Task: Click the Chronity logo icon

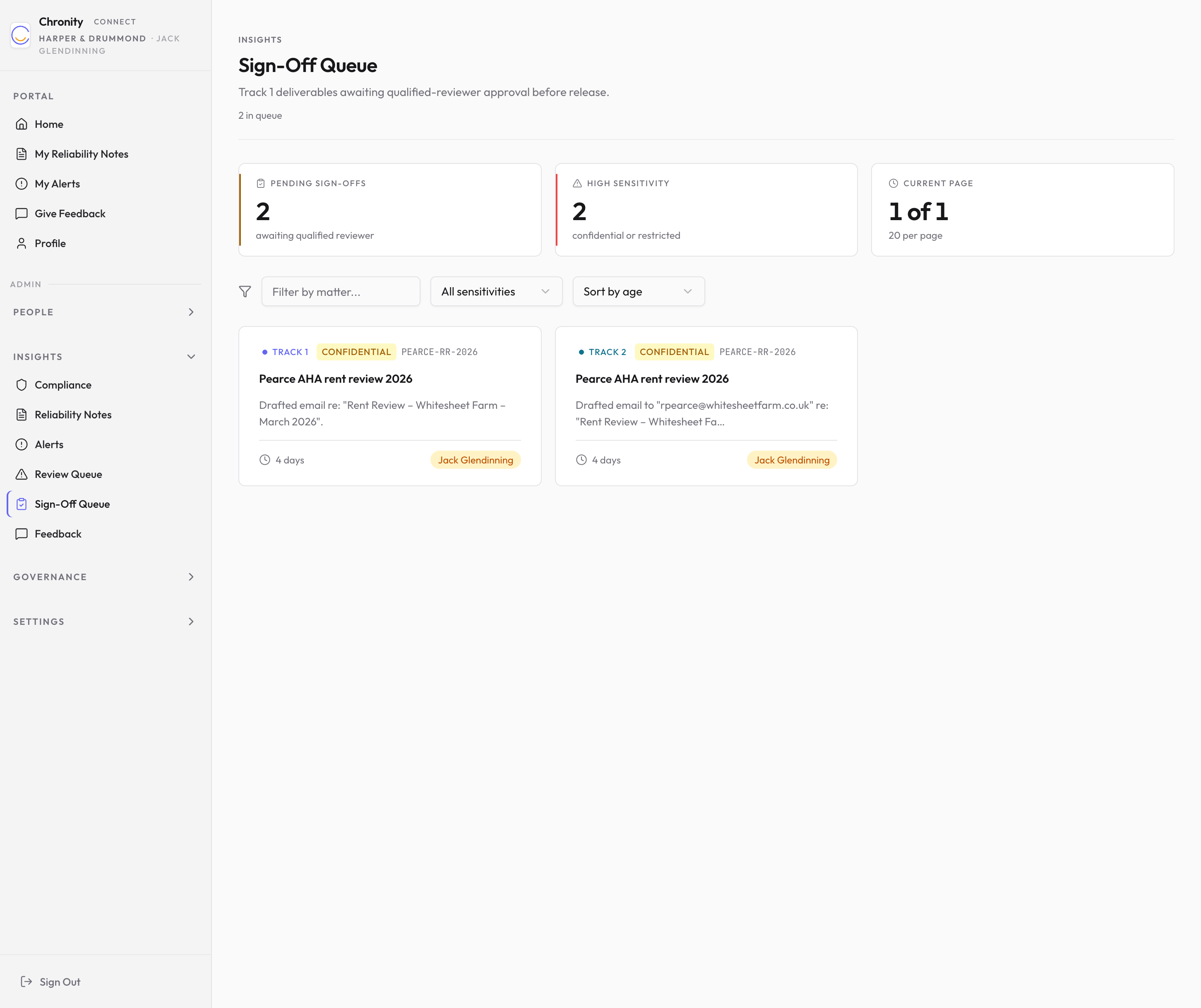Action: (x=21, y=36)
